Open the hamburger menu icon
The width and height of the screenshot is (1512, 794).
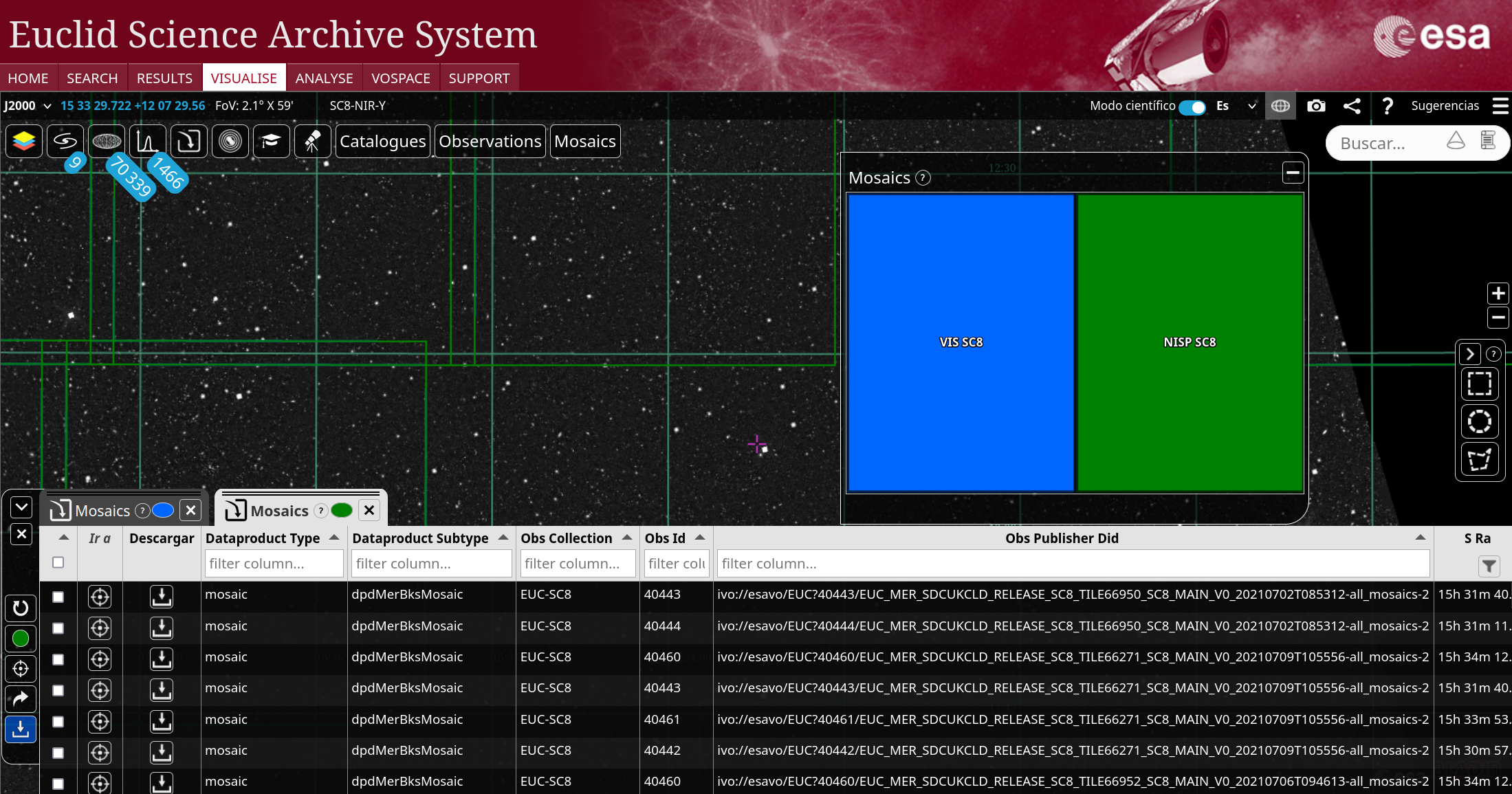tap(1500, 106)
